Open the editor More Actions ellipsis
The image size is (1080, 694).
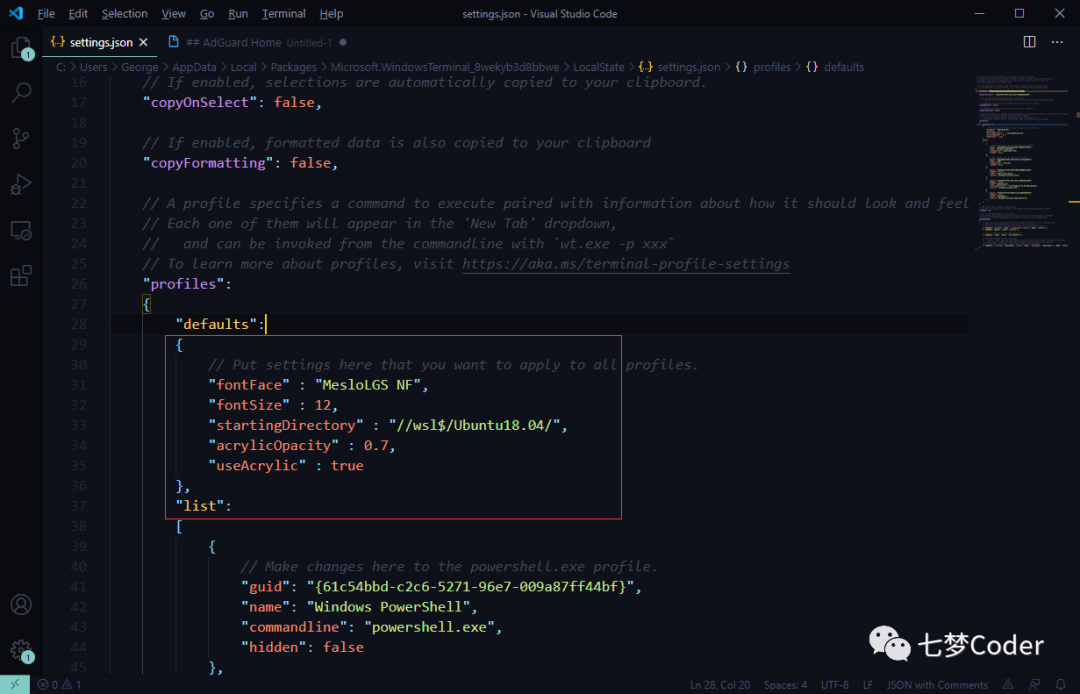1057,42
